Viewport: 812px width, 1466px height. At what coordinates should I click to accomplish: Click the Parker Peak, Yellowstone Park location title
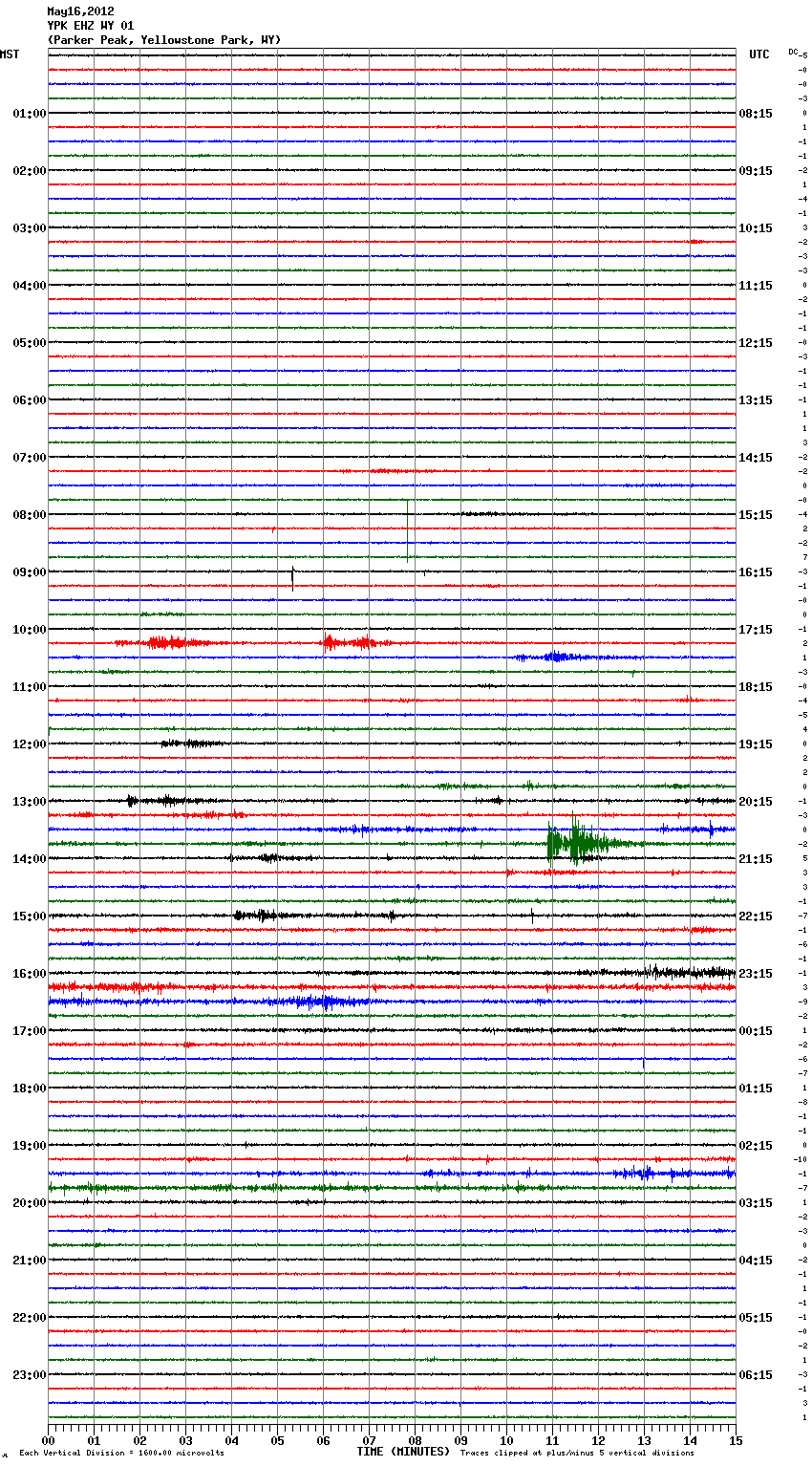[164, 40]
